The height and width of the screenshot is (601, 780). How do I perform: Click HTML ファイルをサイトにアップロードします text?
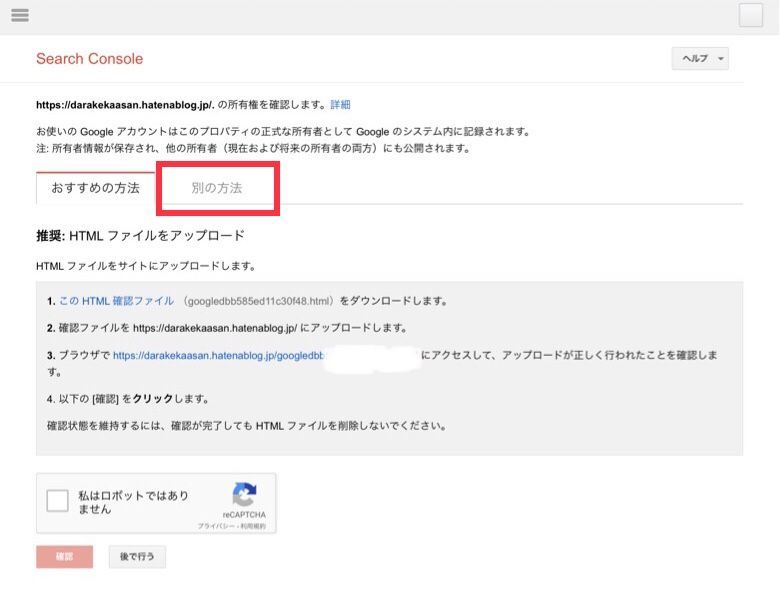[x=146, y=266]
